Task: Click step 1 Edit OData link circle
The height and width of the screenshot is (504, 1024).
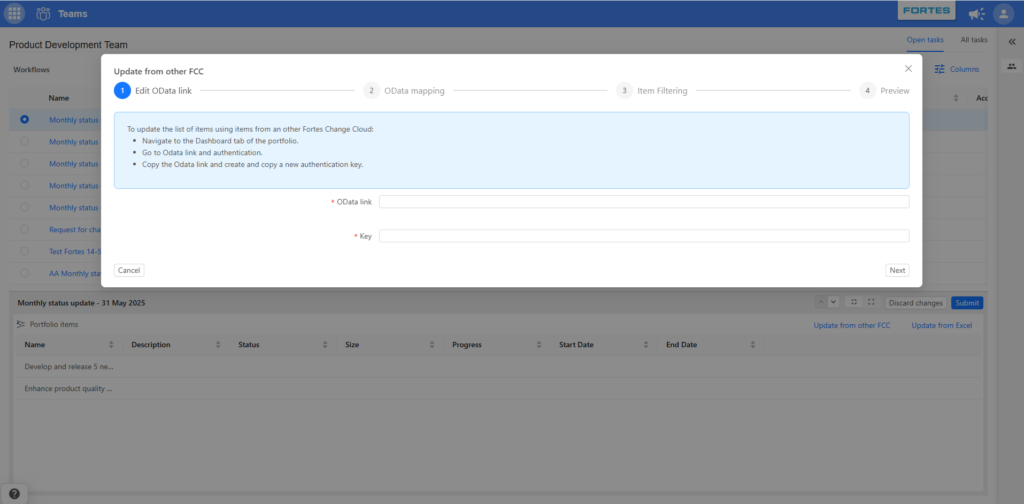Action: [x=122, y=91]
